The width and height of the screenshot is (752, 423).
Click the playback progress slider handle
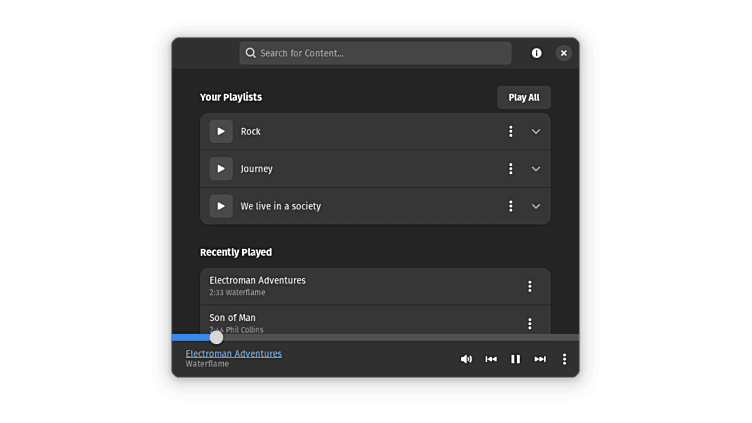tap(216, 337)
